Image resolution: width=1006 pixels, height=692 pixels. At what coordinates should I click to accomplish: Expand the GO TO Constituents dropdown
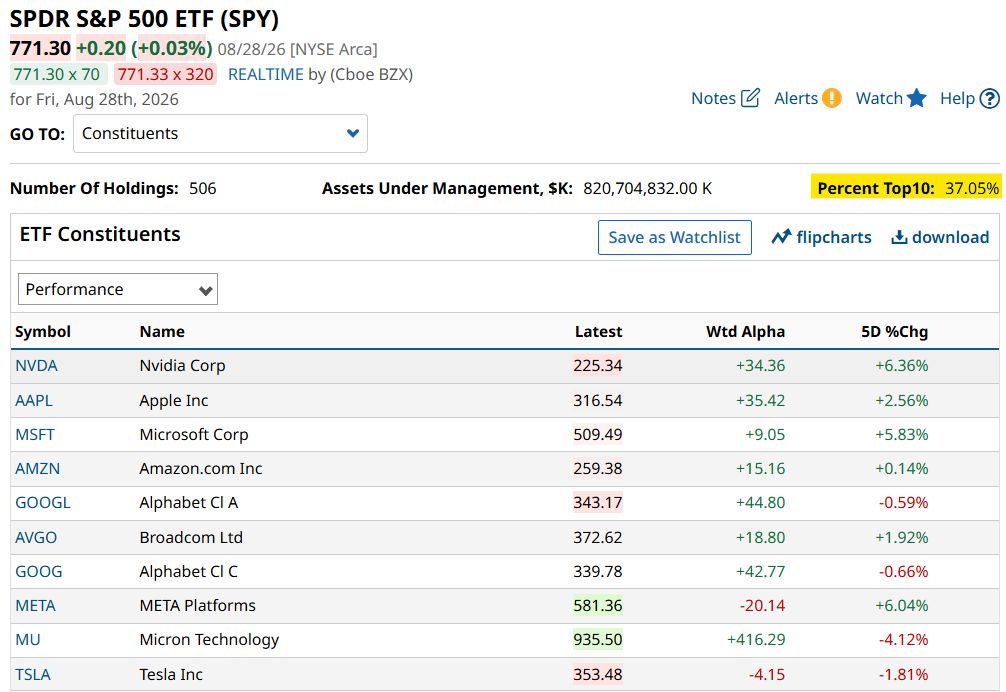[x=220, y=133]
